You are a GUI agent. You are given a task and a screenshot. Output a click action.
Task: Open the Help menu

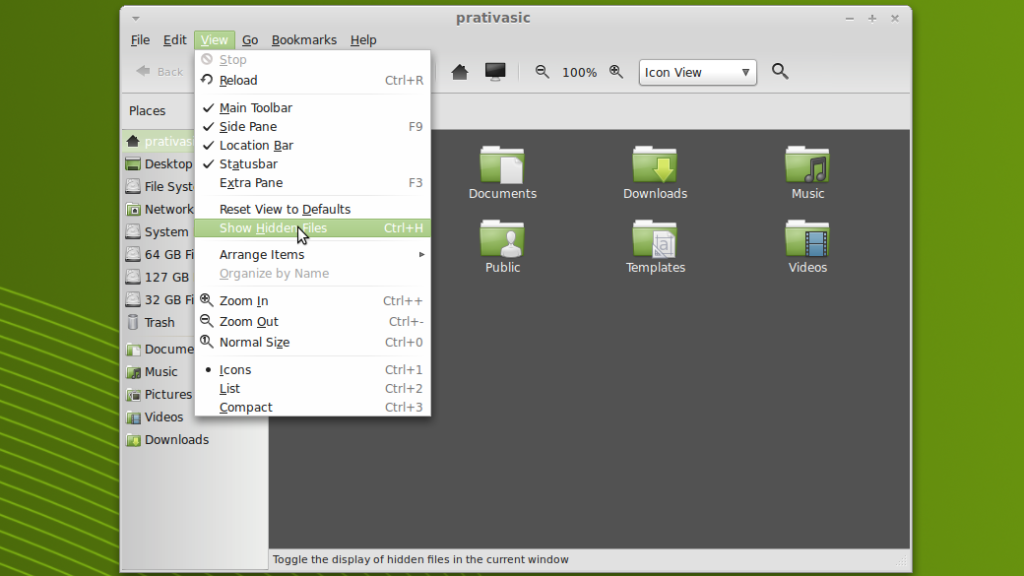[x=363, y=40]
